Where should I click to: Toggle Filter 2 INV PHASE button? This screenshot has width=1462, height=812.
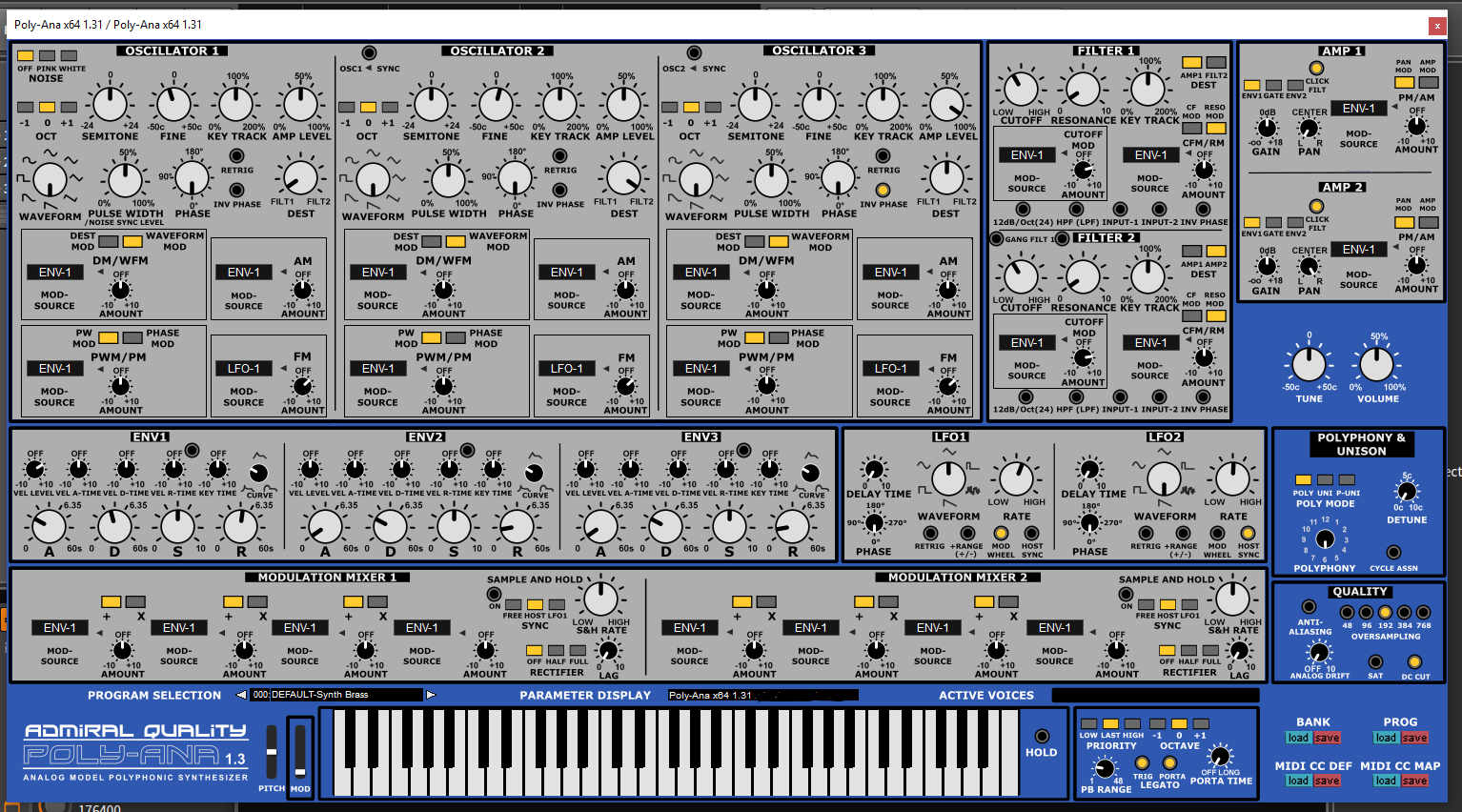[x=1205, y=398]
